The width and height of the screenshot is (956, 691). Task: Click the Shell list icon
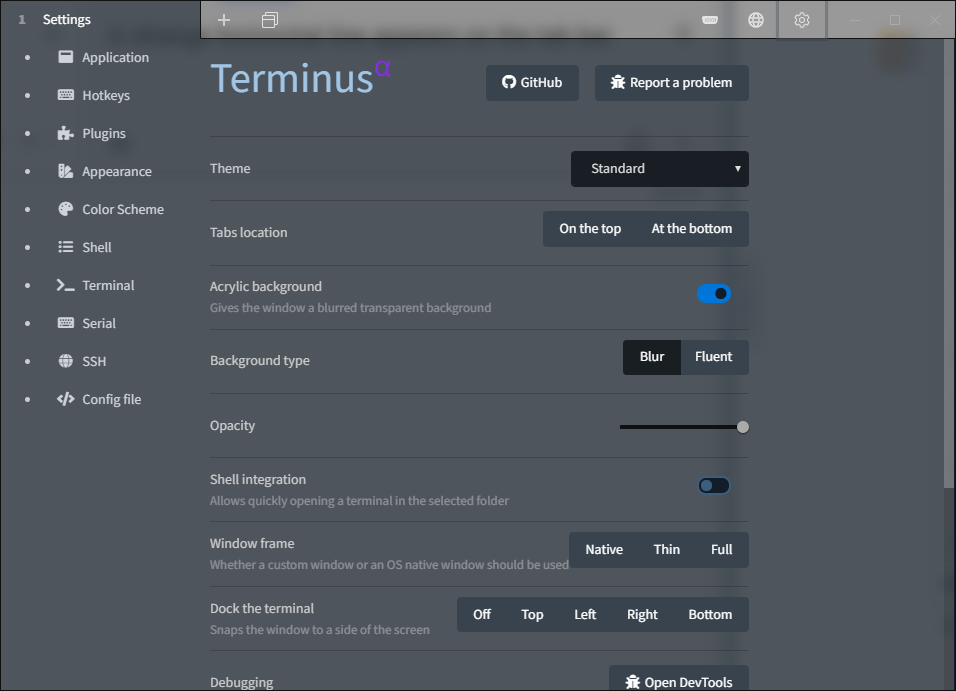click(x=65, y=246)
